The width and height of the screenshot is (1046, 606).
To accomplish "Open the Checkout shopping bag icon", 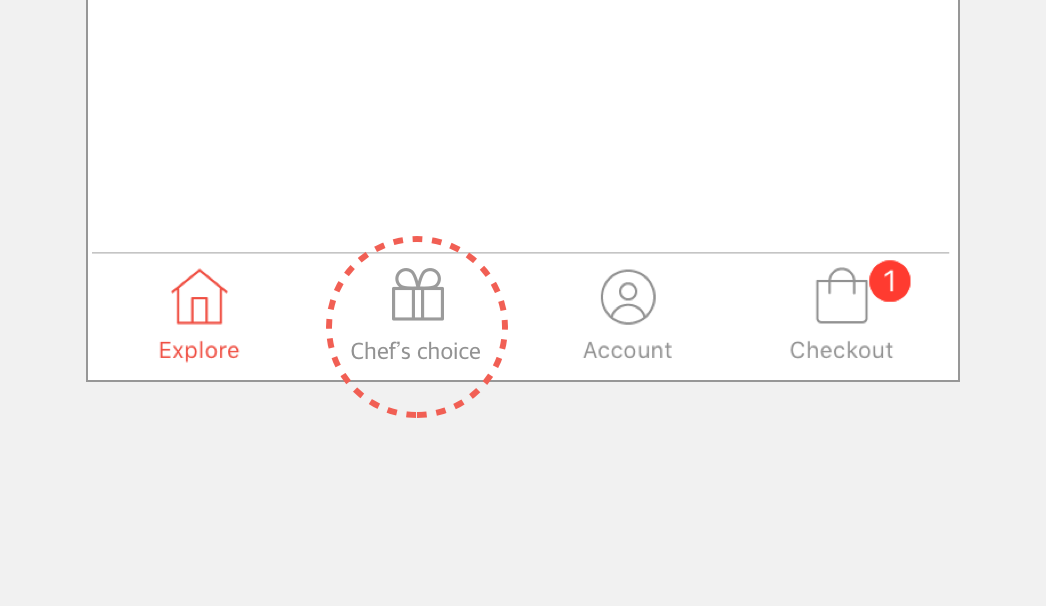I will (842, 296).
